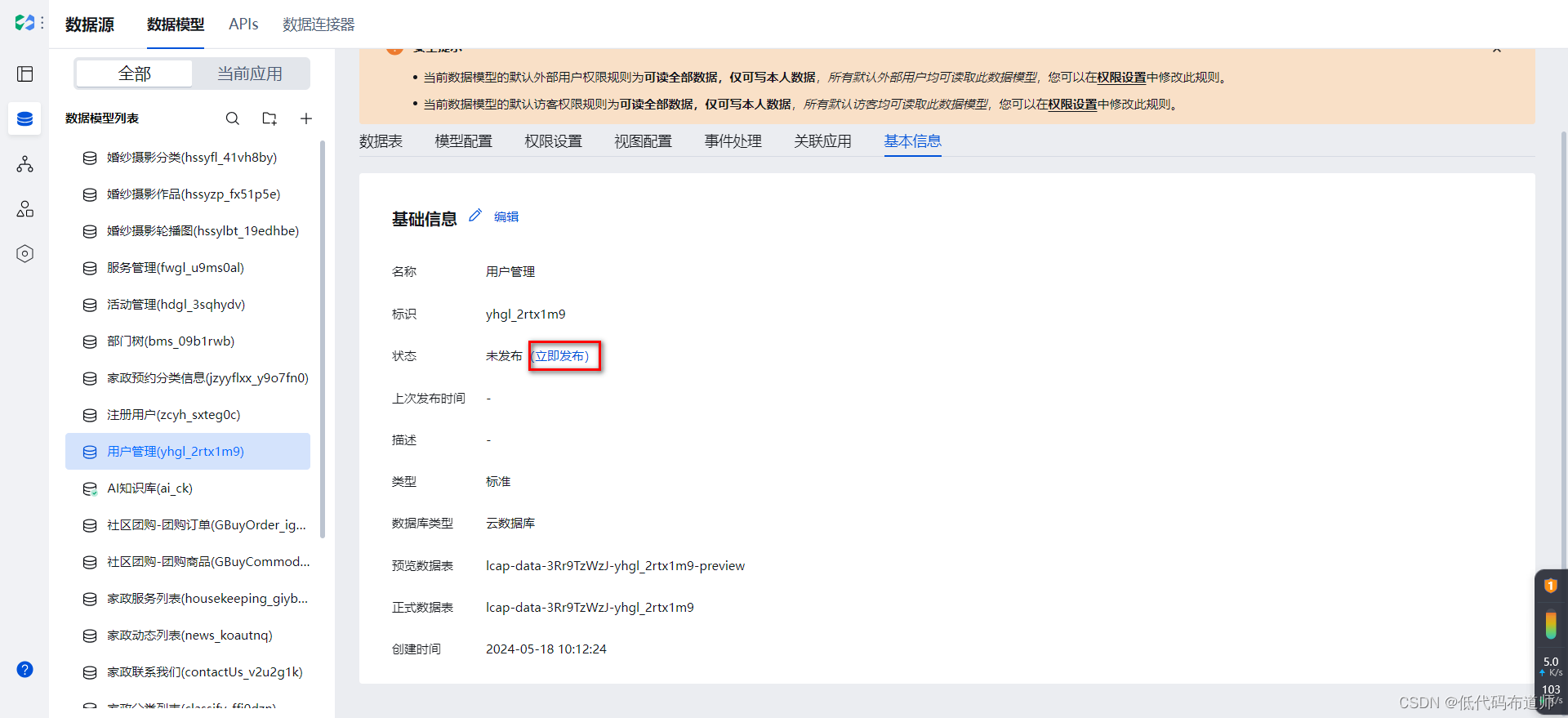Open the 关联应用 tab
1568x718 pixels.
point(823,141)
